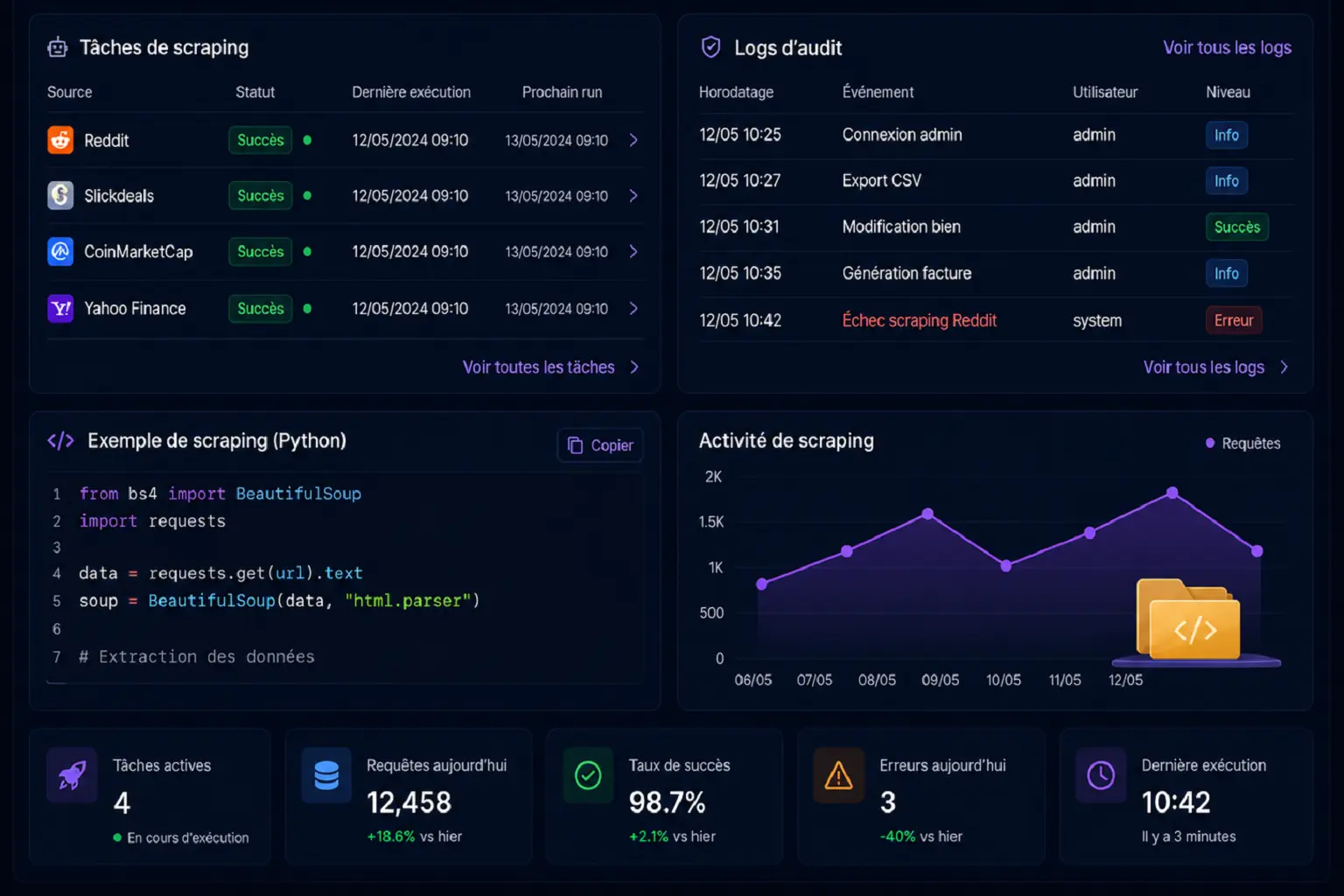Click the clock icon for Dernière exécution
1344x896 pixels.
(x=1101, y=775)
